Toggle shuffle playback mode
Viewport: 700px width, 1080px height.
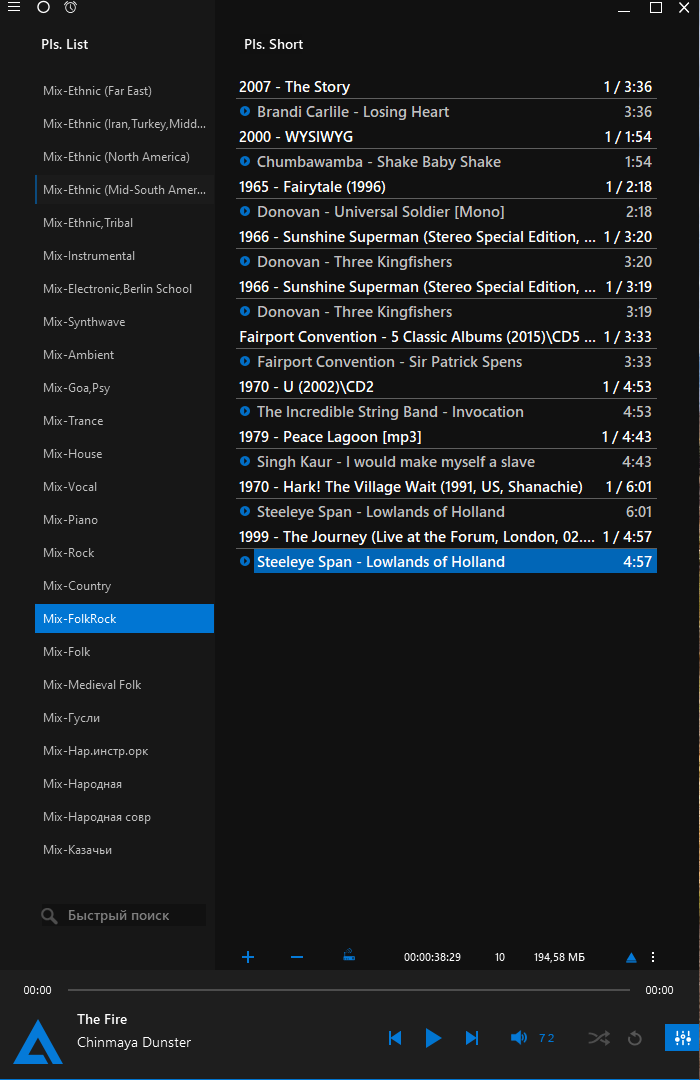coord(598,1038)
